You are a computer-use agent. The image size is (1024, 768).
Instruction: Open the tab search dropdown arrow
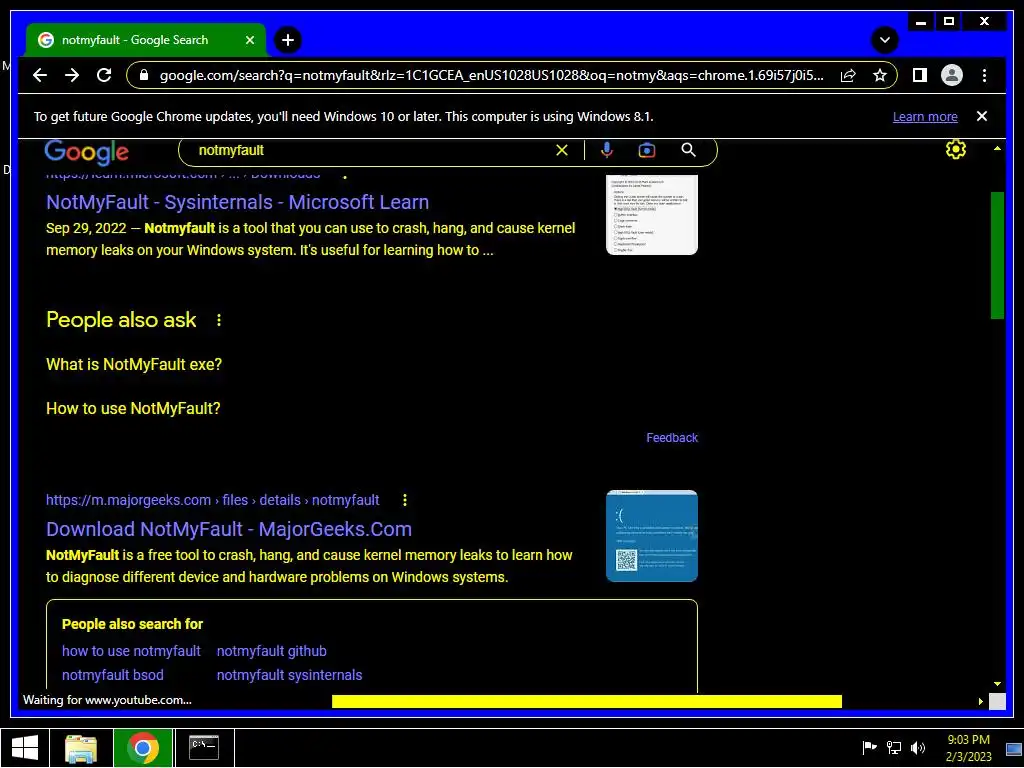tap(885, 40)
